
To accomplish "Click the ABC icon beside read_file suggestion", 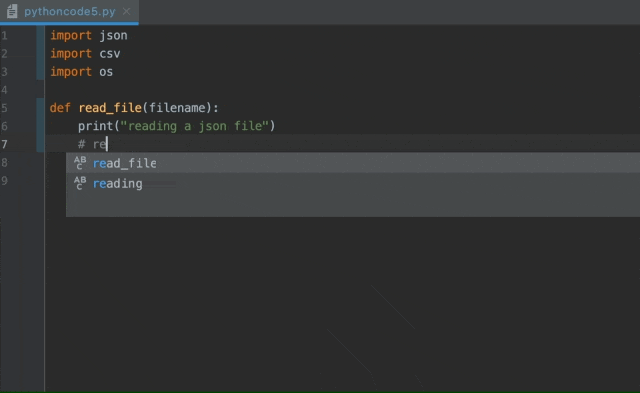I will 80,163.
